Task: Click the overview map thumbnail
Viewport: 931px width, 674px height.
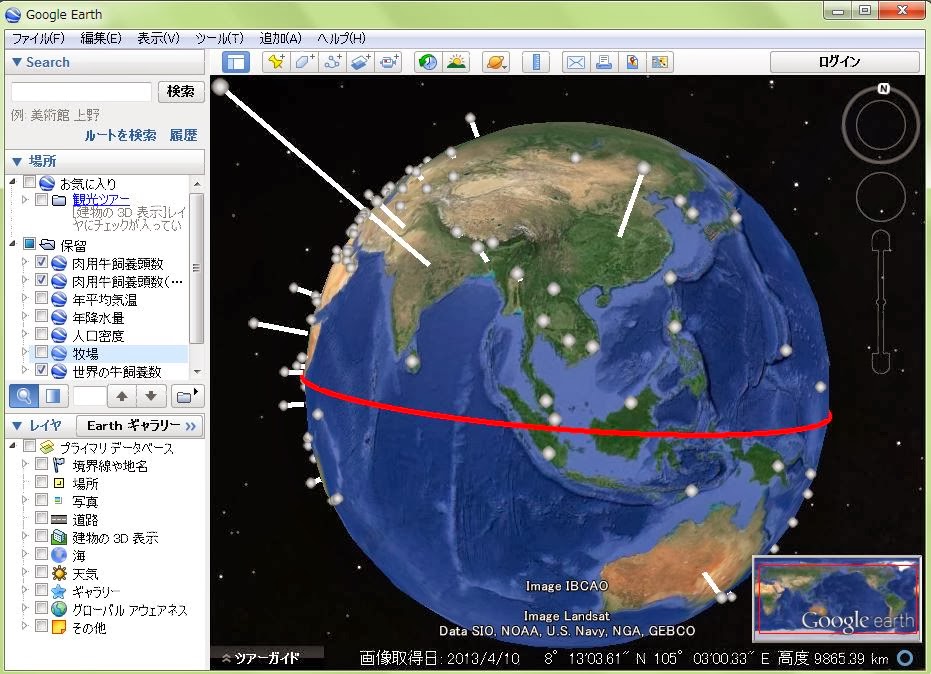Action: point(837,599)
